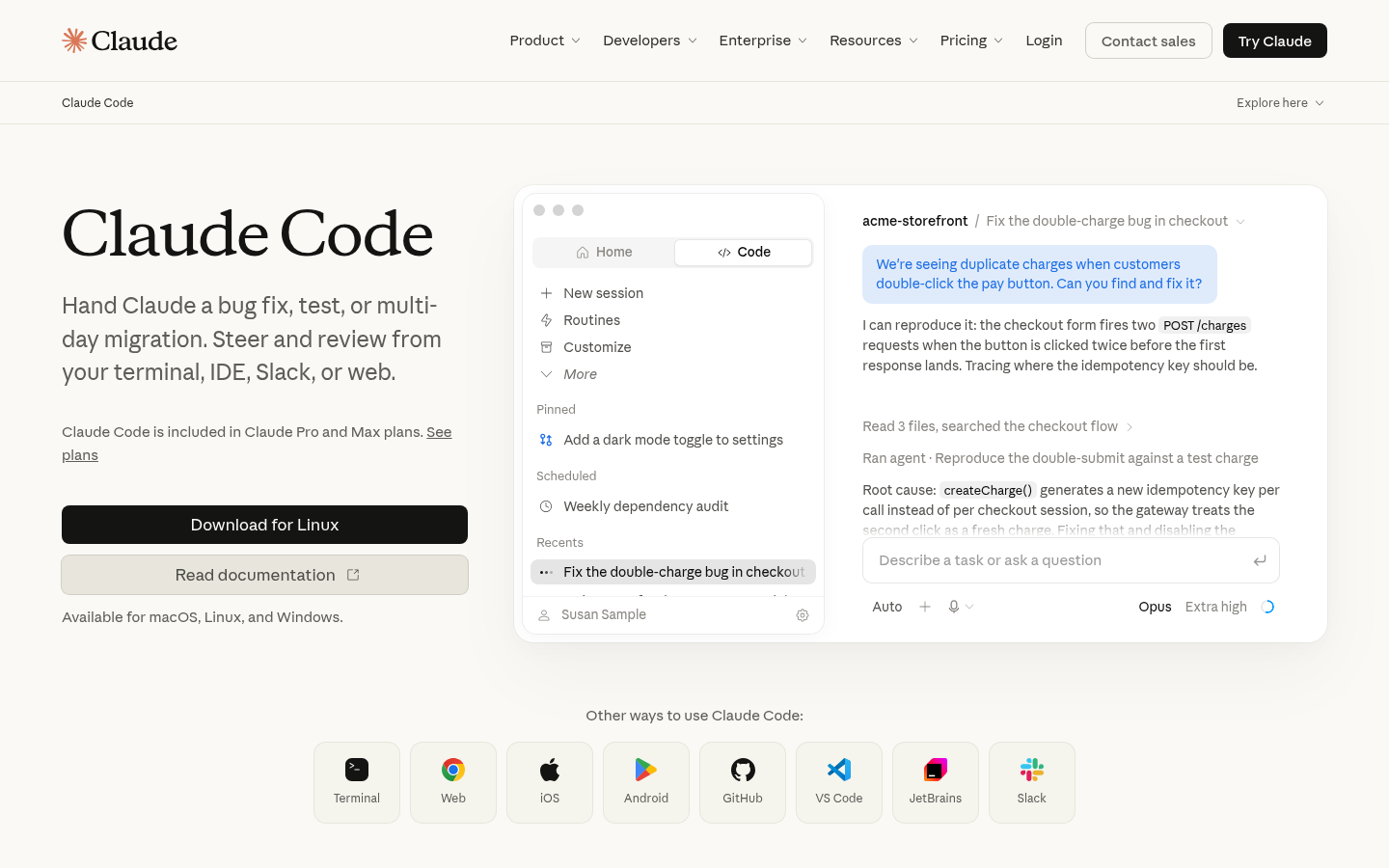Expand the Enterprise menu
This screenshot has width=1389, height=868.
tap(763, 41)
